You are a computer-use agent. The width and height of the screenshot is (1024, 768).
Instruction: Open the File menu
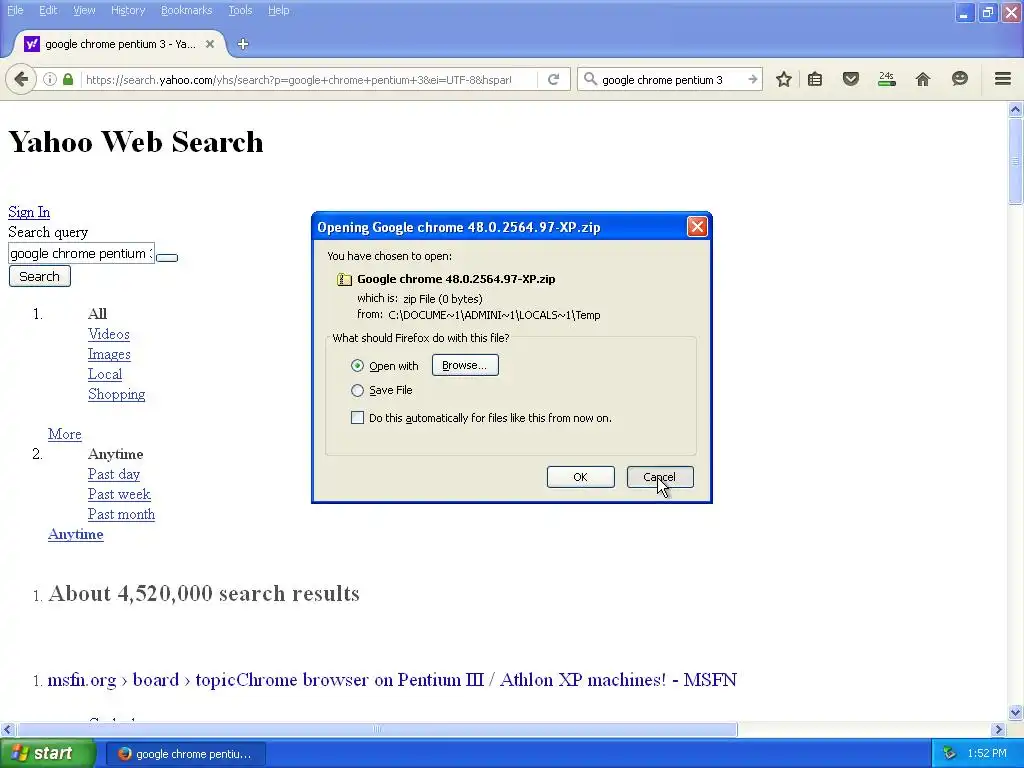tap(15, 10)
